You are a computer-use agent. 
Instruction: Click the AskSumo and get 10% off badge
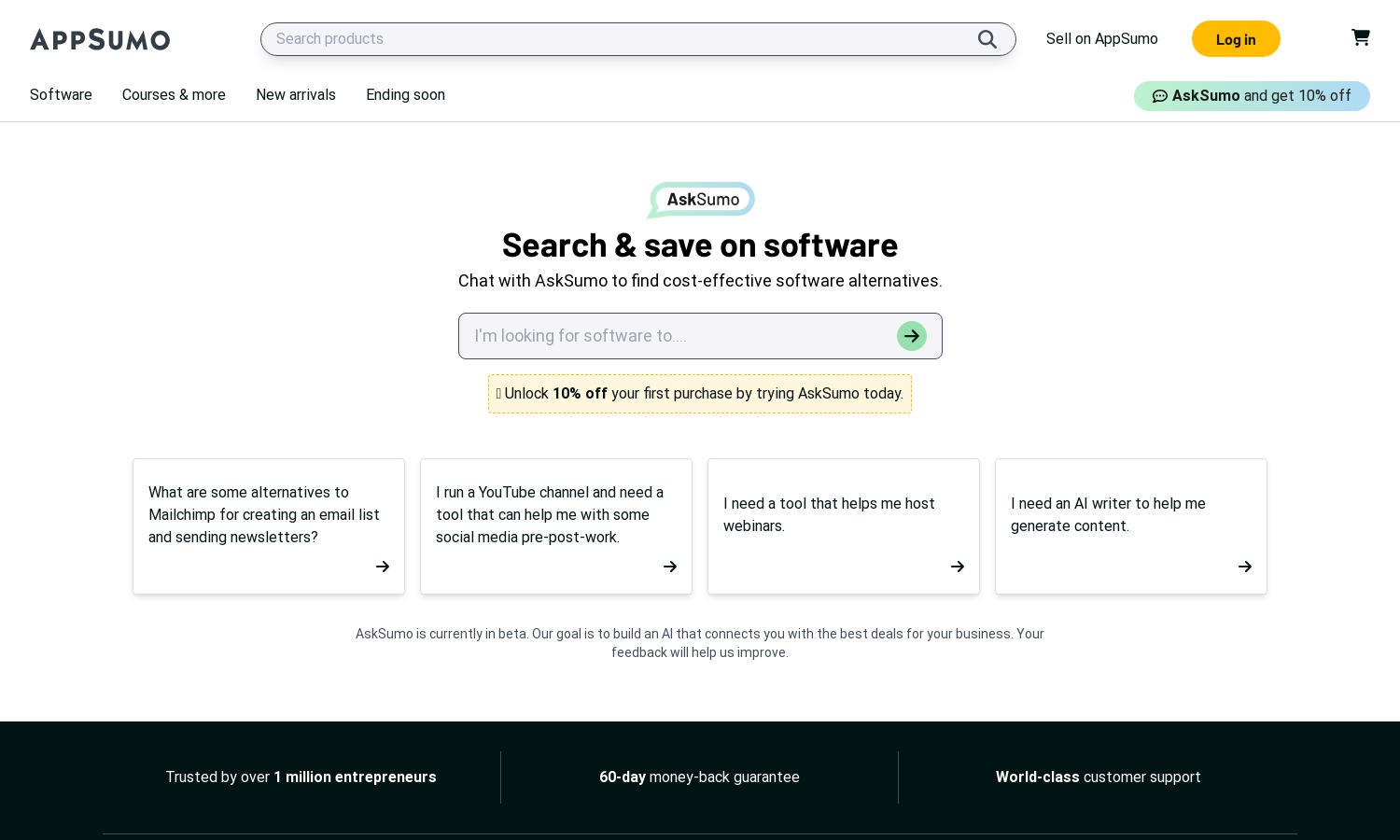click(x=1252, y=96)
